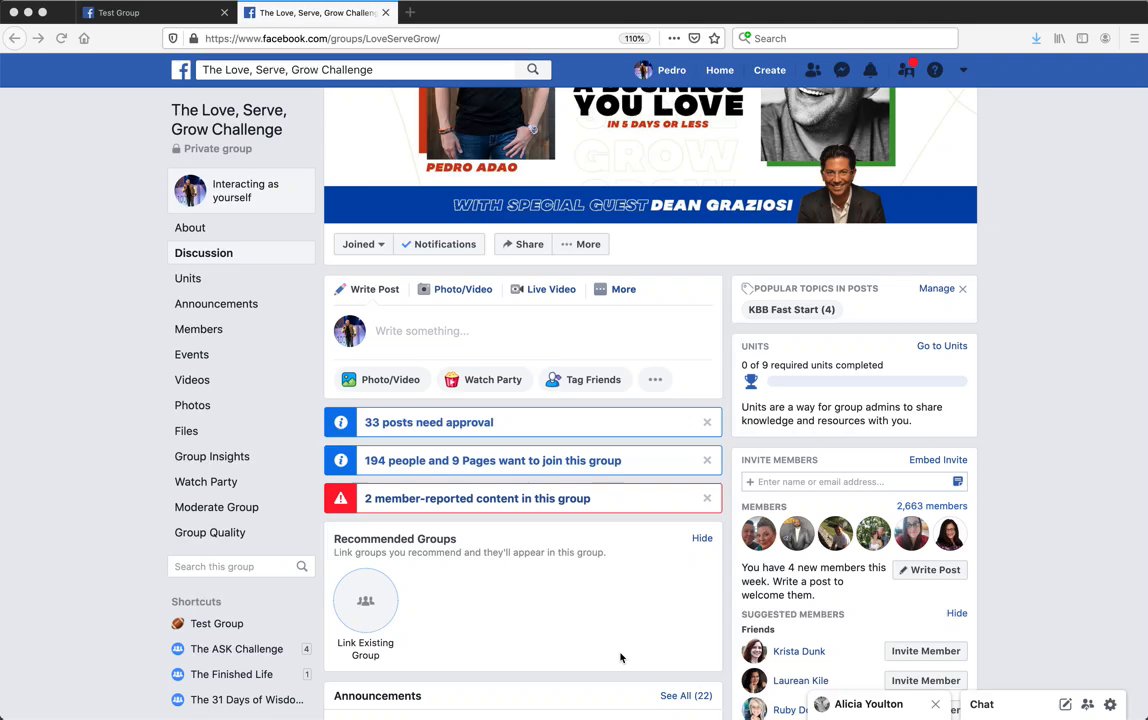The width and height of the screenshot is (1148, 720).
Task: Invite Krista Dunk with Invite Member button
Action: point(925,651)
